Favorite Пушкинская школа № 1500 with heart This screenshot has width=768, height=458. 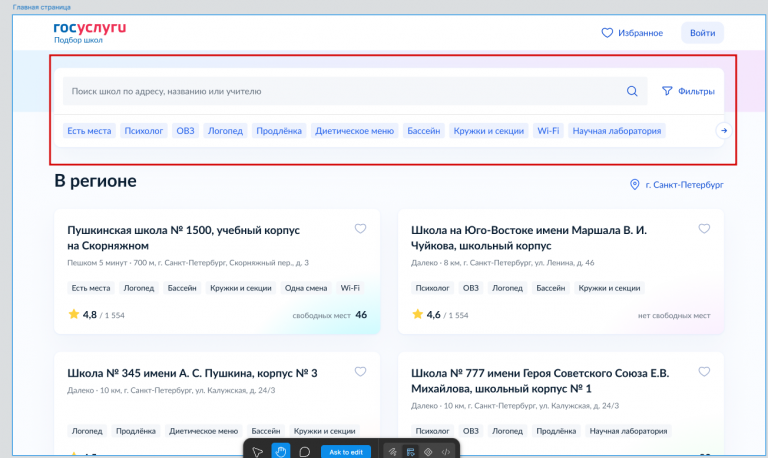[360, 229]
